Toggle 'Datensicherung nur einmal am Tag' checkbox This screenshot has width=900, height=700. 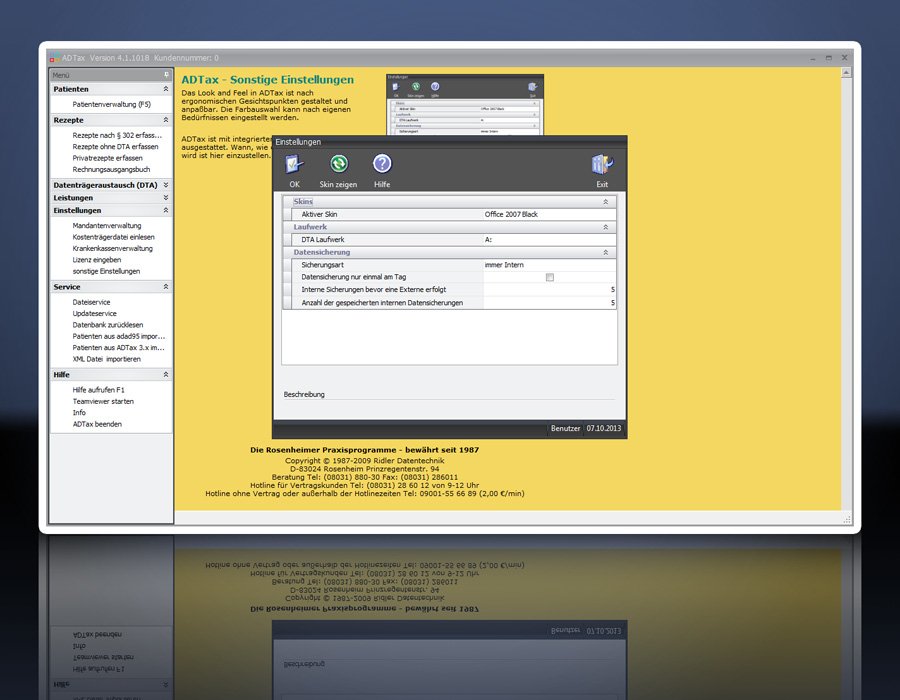coord(550,277)
